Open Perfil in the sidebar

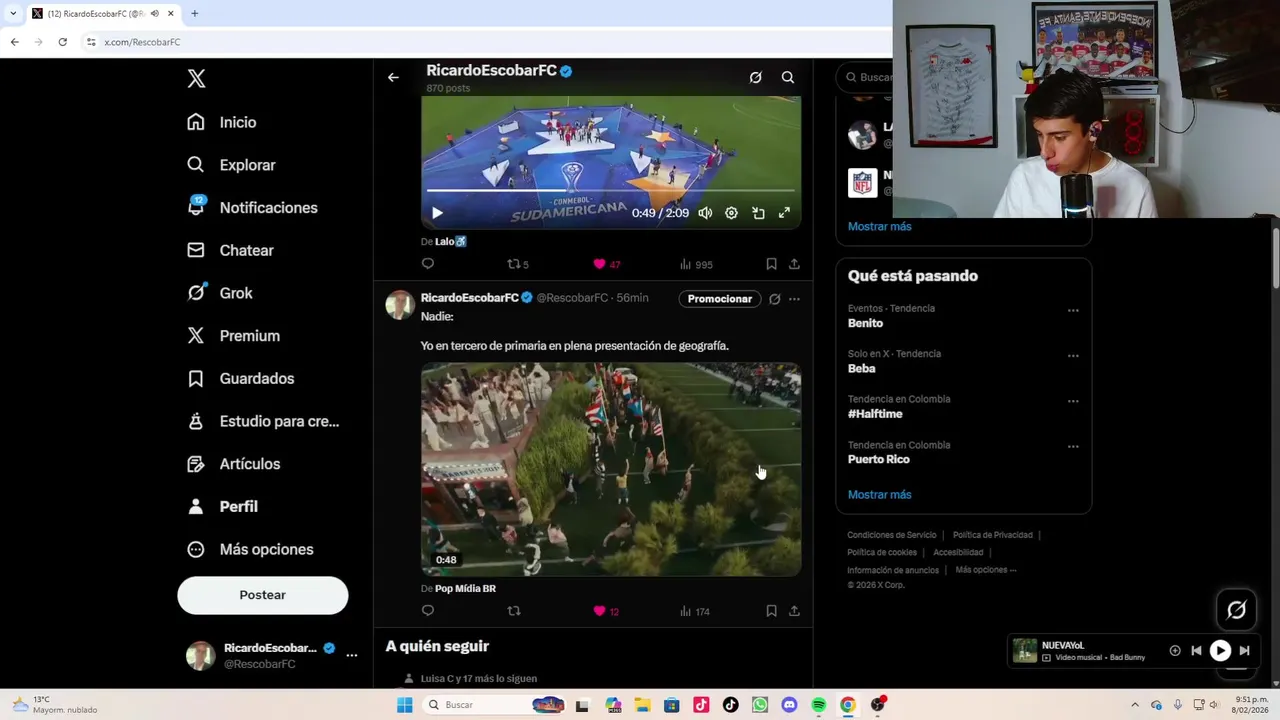[222, 506]
